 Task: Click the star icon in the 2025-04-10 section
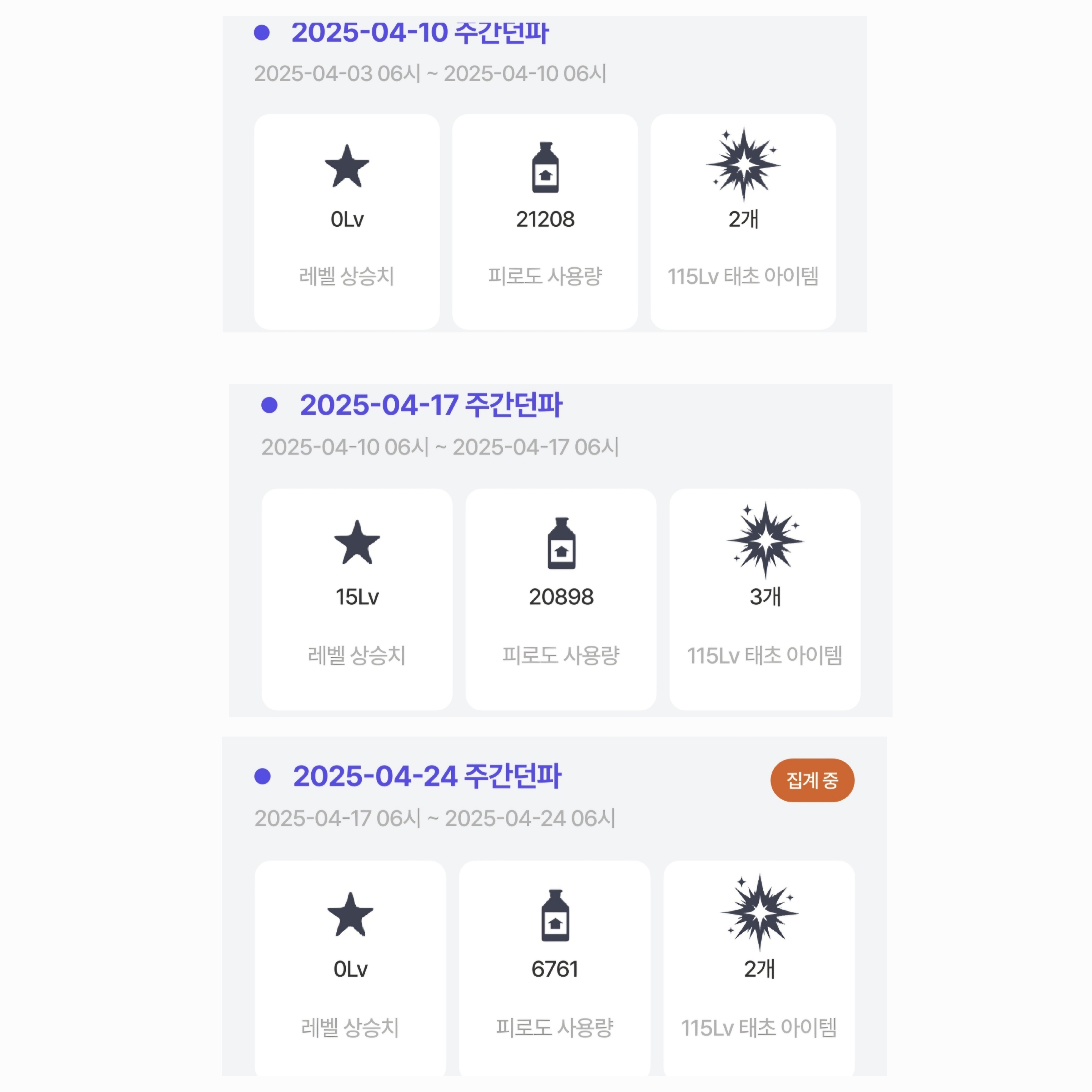(347, 166)
